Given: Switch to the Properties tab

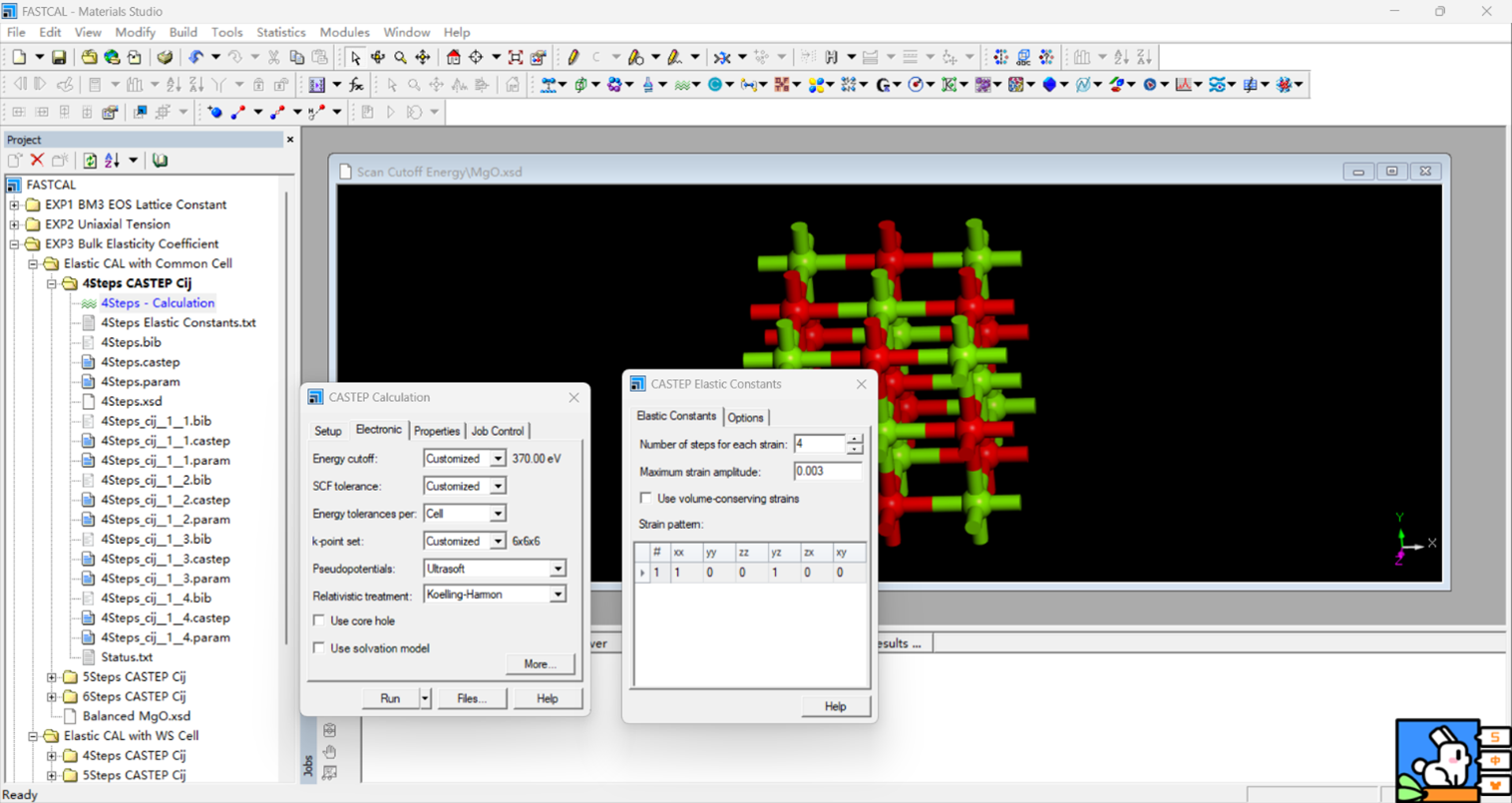Looking at the screenshot, I should tap(437, 431).
